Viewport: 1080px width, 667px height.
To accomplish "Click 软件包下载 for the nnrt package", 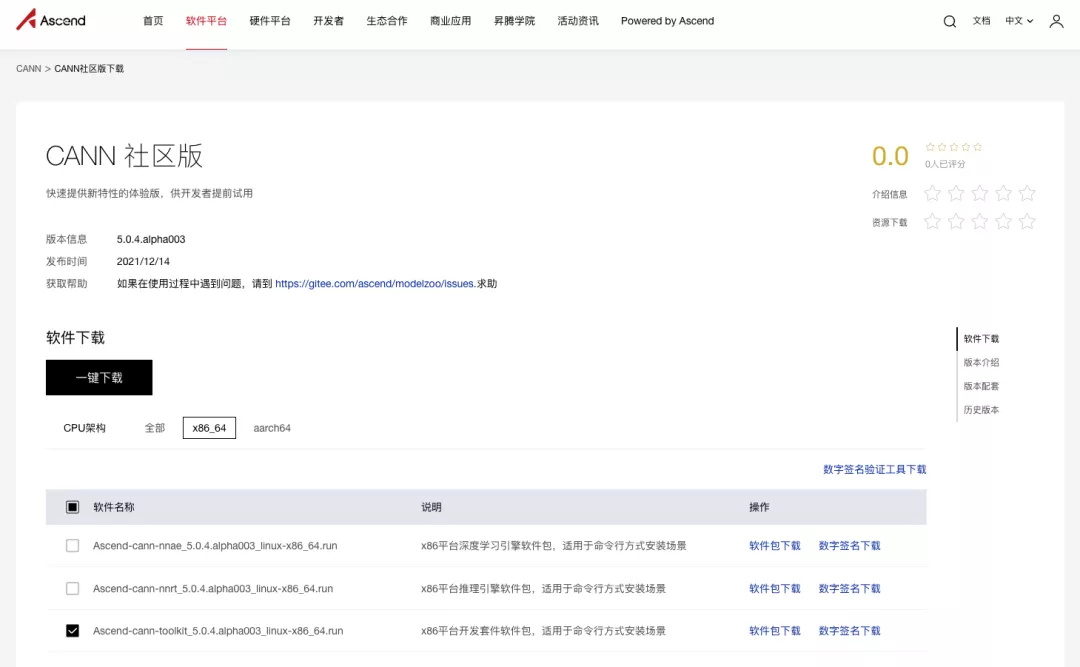I will pyautogui.click(x=775, y=589).
